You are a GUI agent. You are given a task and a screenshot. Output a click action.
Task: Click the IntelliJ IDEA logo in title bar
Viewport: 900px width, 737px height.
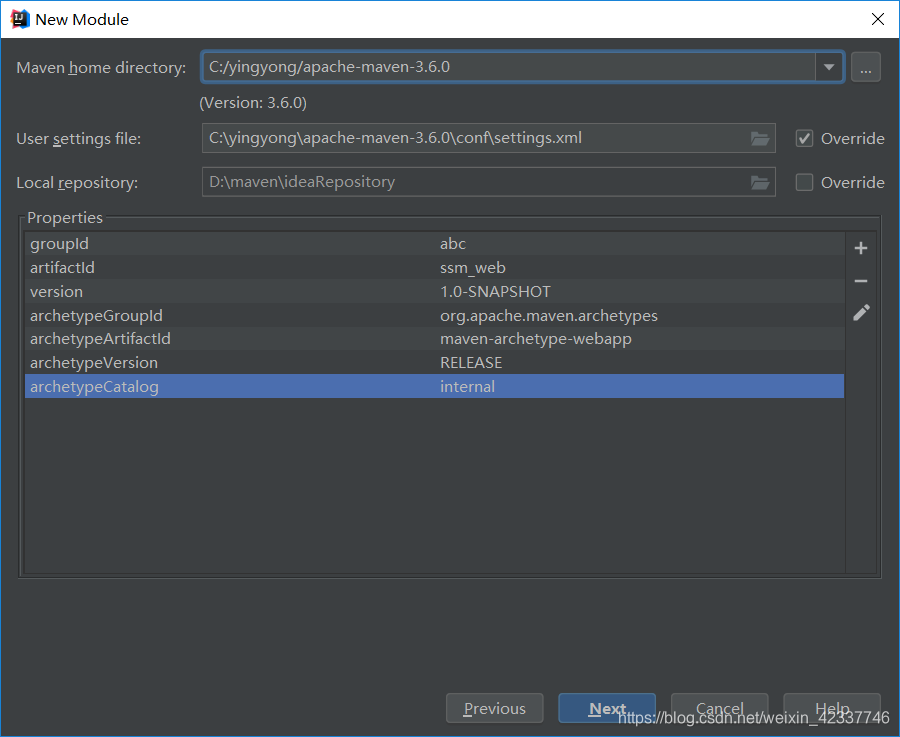[20, 19]
